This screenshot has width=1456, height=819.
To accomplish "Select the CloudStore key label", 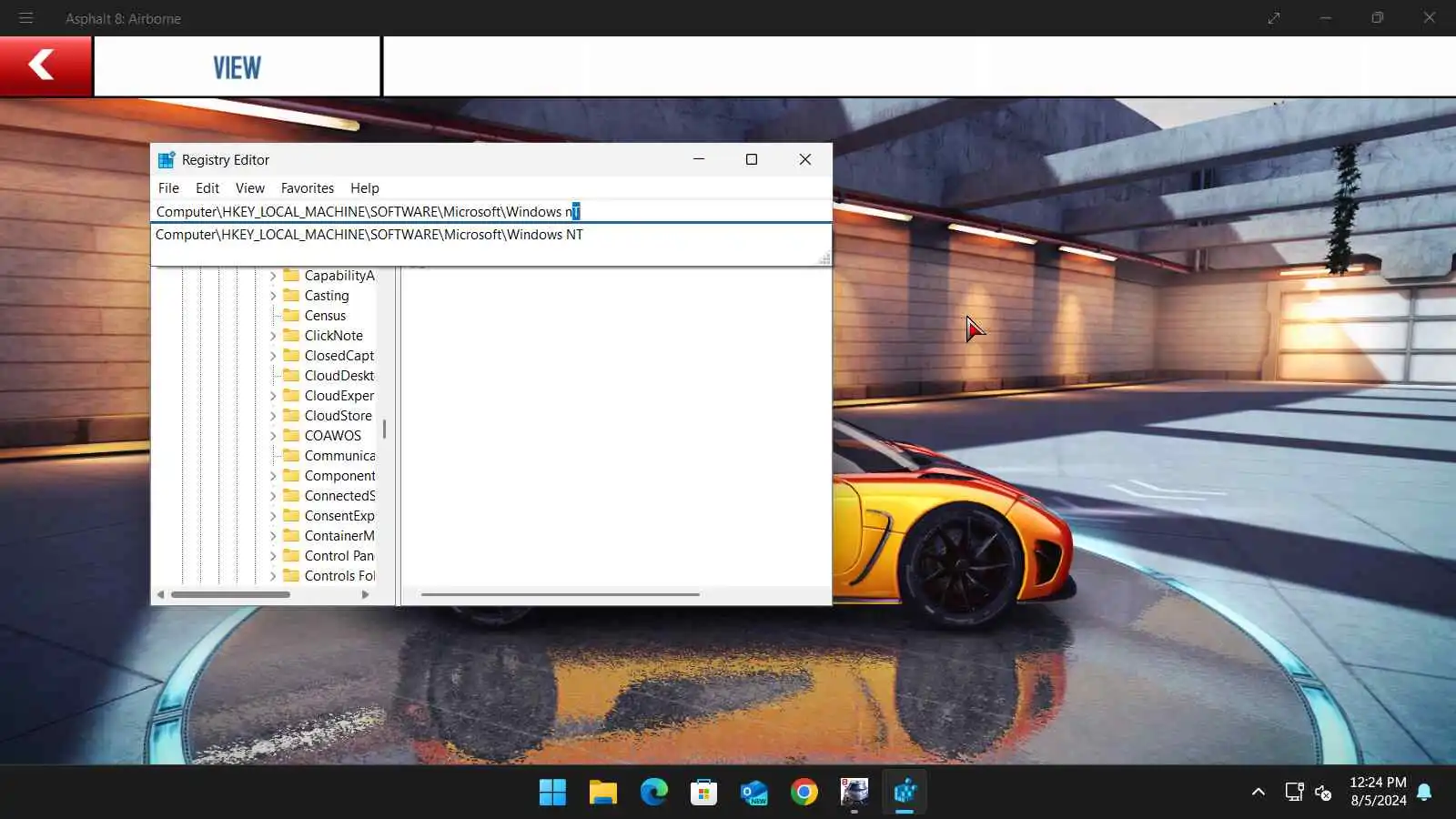I will point(339,416).
